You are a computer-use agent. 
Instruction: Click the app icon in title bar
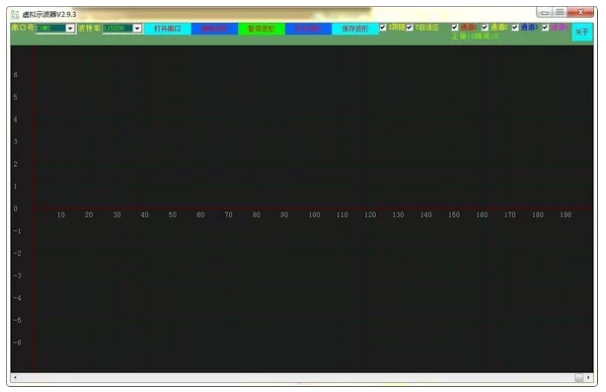pos(15,14)
